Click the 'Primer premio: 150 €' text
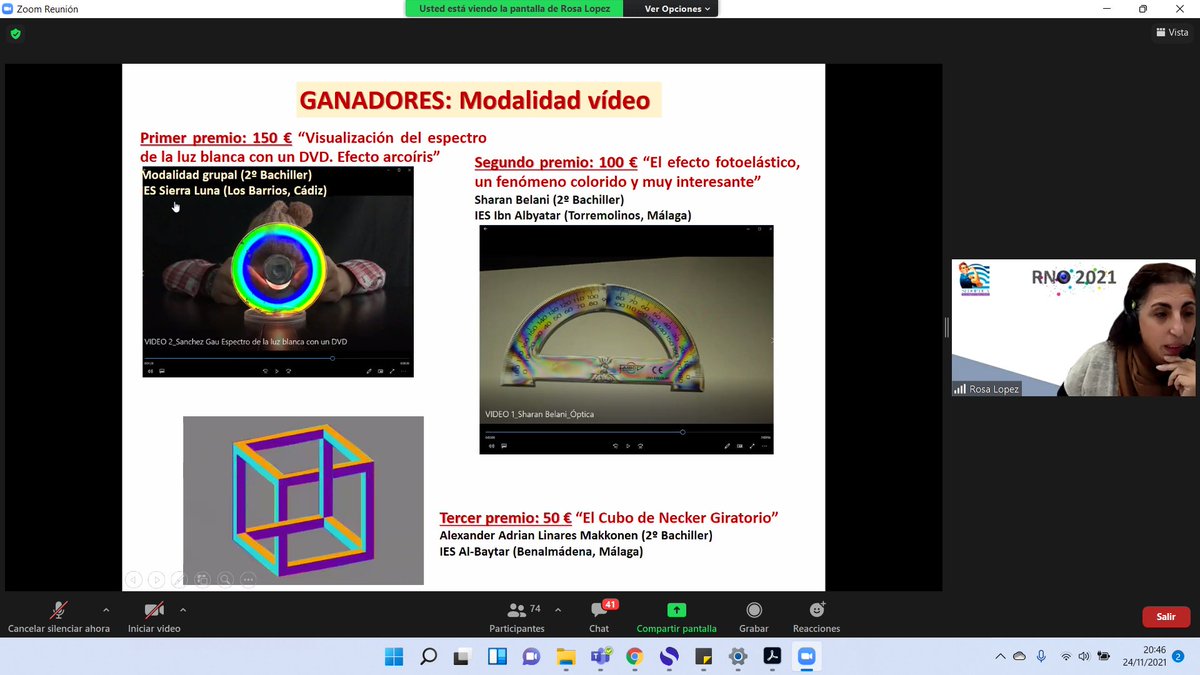The width and height of the screenshot is (1200, 675). point(216,138)
